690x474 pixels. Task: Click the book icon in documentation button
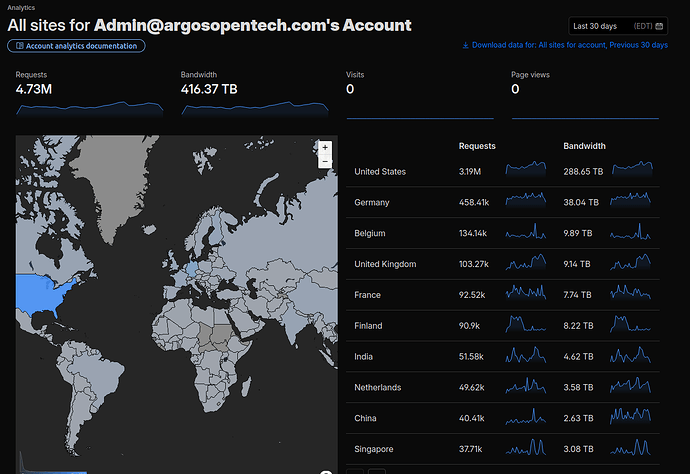(x=20, y=46)
